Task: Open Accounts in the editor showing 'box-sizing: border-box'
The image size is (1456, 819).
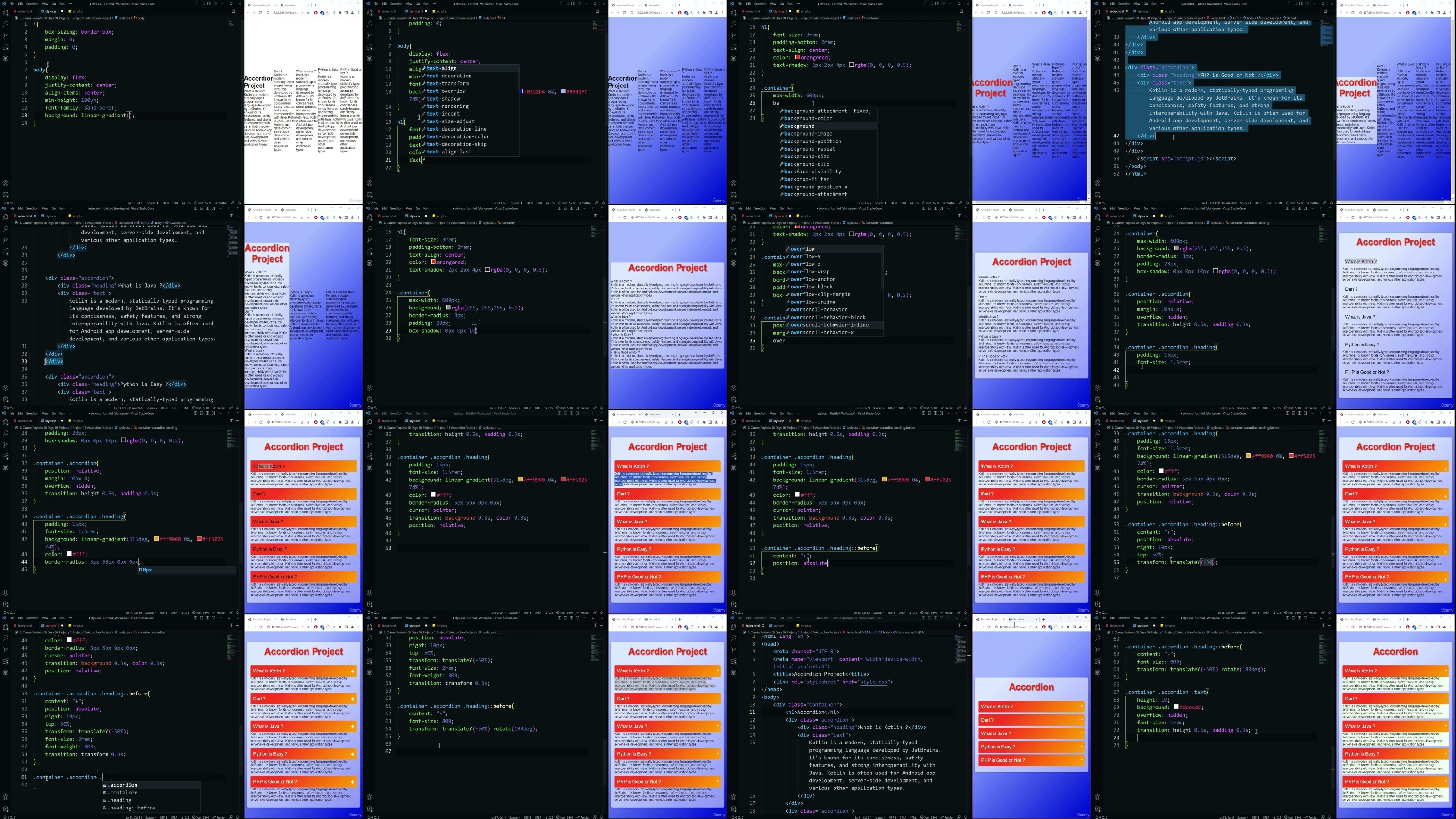Action: pyautogui.click(x=5, y=183)
